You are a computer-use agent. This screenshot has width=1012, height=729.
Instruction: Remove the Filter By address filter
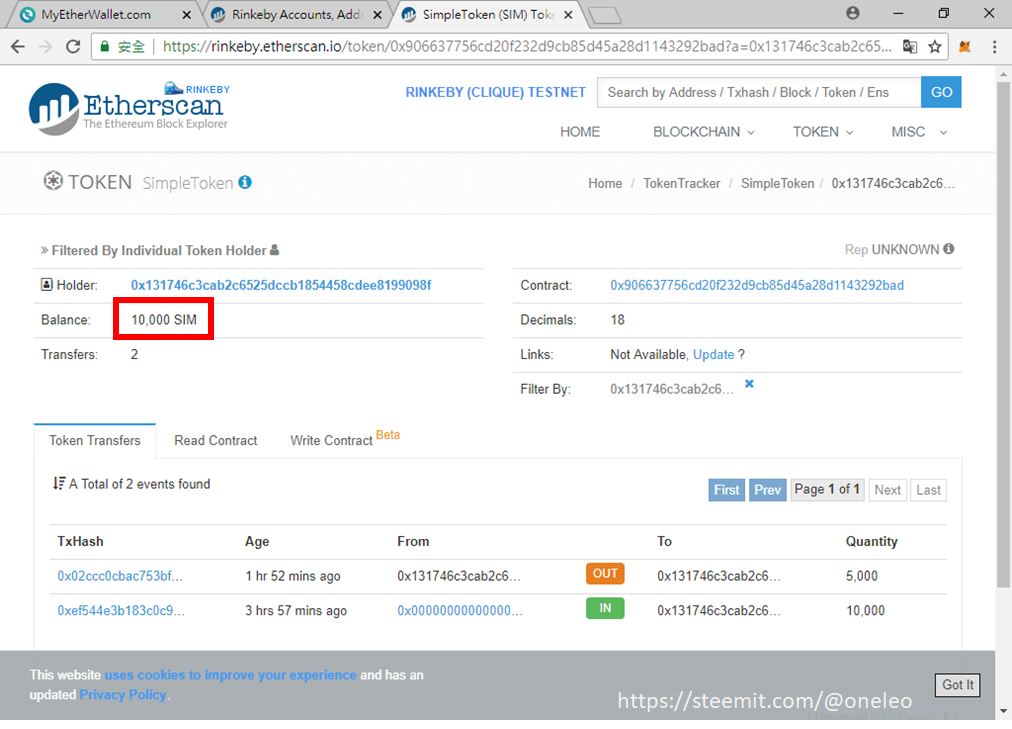tap(749, 384)
